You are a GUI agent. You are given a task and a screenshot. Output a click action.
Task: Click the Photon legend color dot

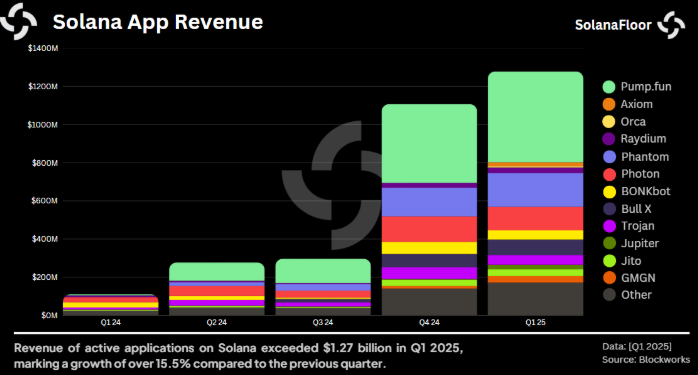609,174
